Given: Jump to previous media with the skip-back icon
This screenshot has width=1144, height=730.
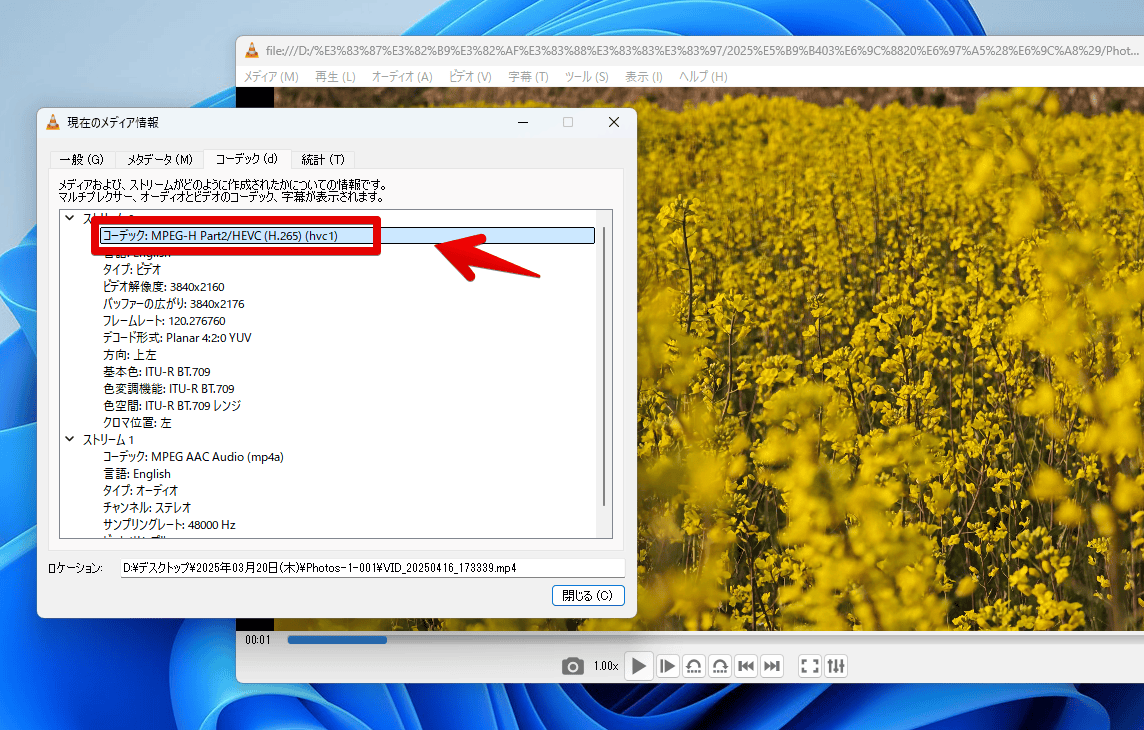Looking at the screenshot, I should tap(745, 666).
